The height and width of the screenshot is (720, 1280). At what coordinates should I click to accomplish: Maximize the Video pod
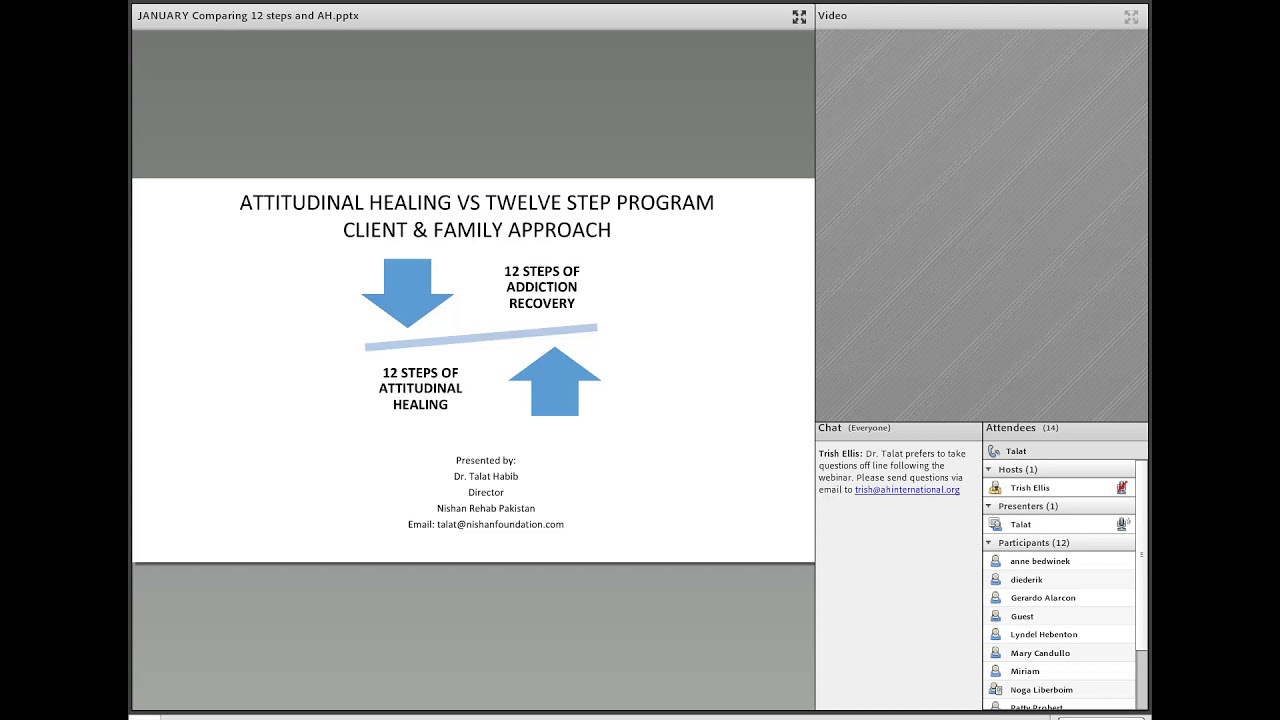pos(1131,17)
